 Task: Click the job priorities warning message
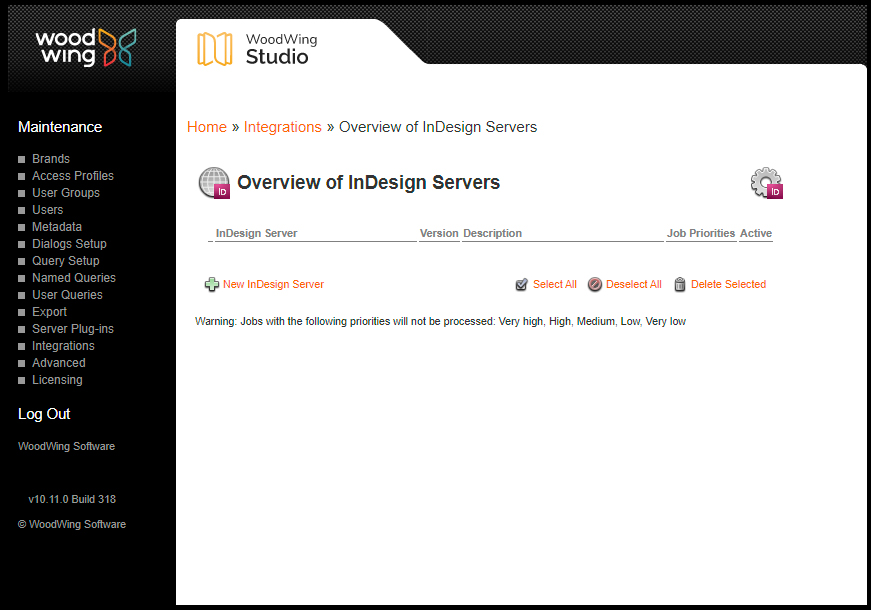440,322
